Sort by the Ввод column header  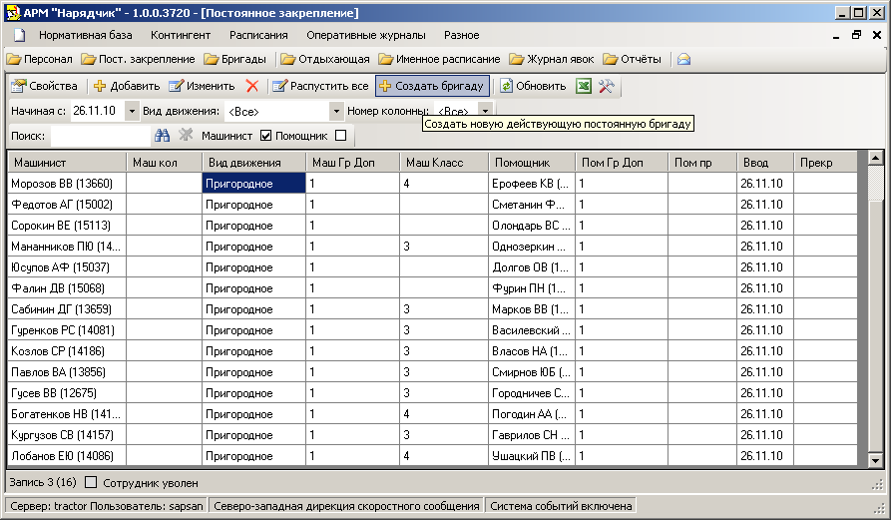(765, 163)
